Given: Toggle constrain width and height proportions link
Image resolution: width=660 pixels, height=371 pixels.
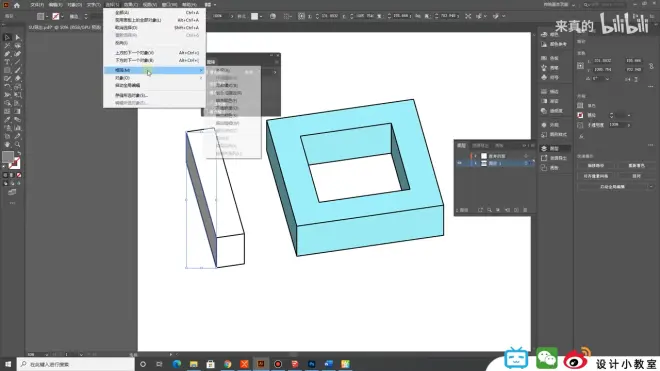Looking at the screenshot, I should click(651, 66).
